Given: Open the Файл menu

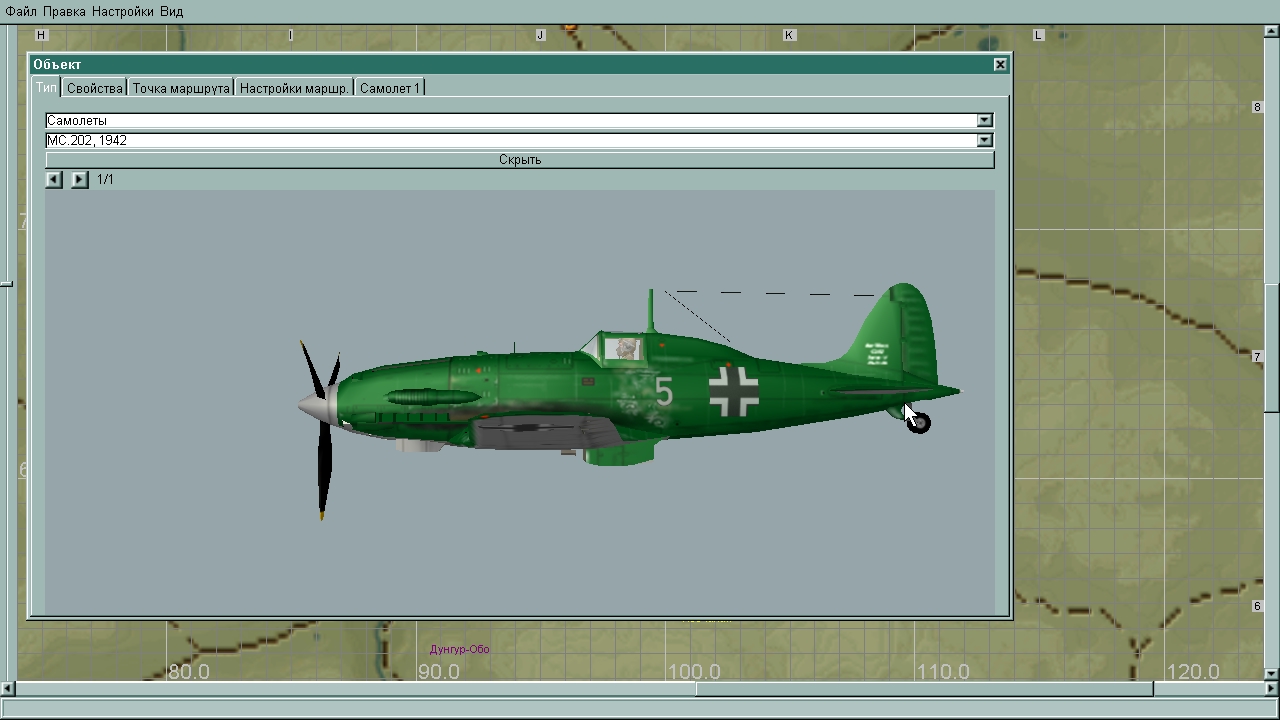Looking at the screenshot, I should point(20,11).
